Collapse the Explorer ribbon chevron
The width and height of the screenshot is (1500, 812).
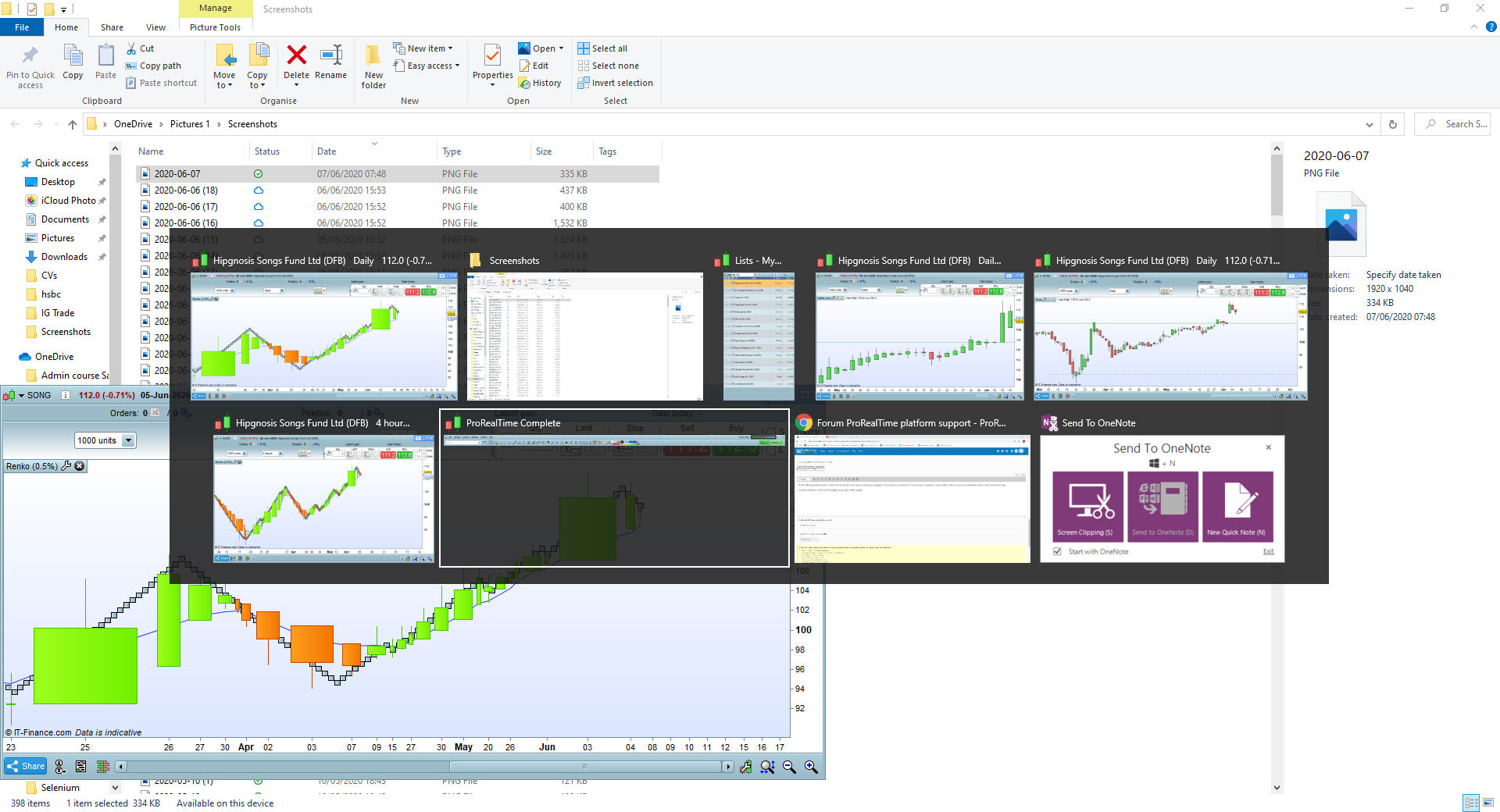pyautogui.click(x=1474, y=27)
